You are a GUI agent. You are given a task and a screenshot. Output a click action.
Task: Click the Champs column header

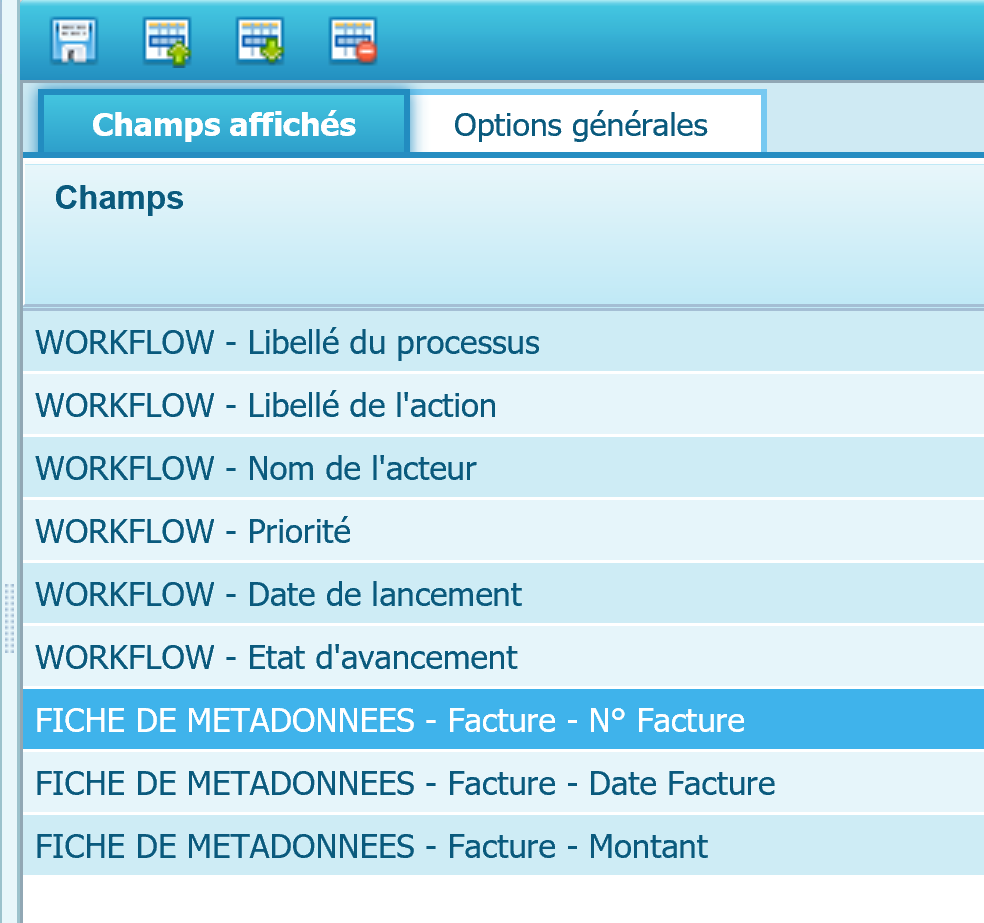[x=120, y=198]
